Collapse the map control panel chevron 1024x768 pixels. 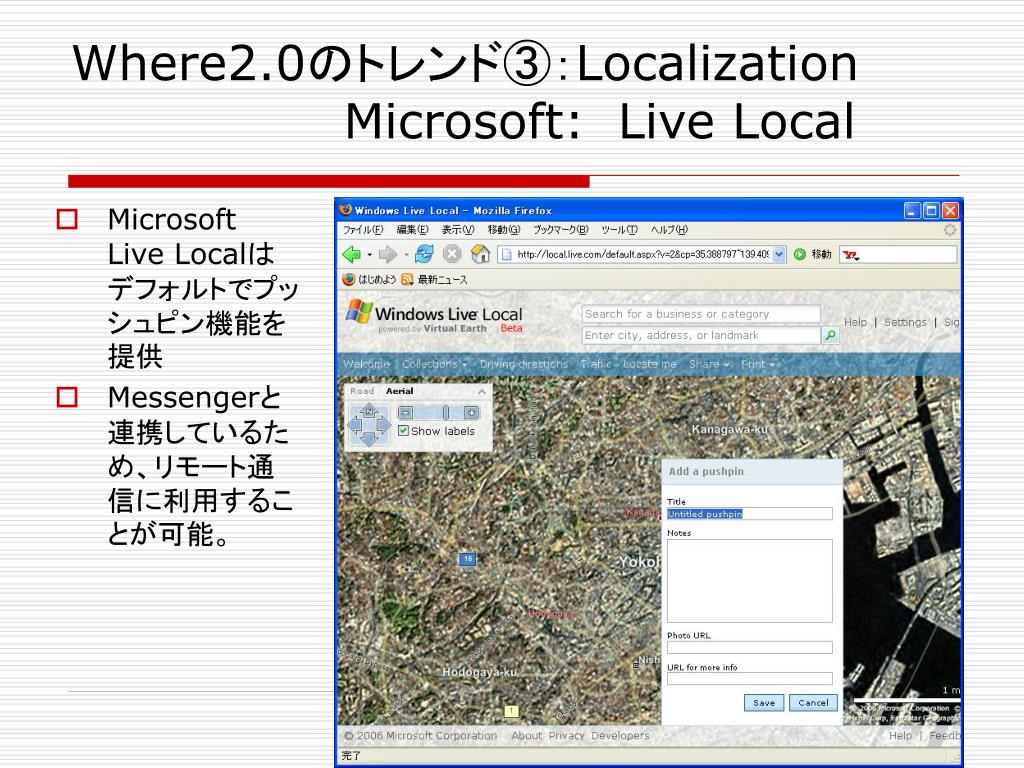coord(482,391)
